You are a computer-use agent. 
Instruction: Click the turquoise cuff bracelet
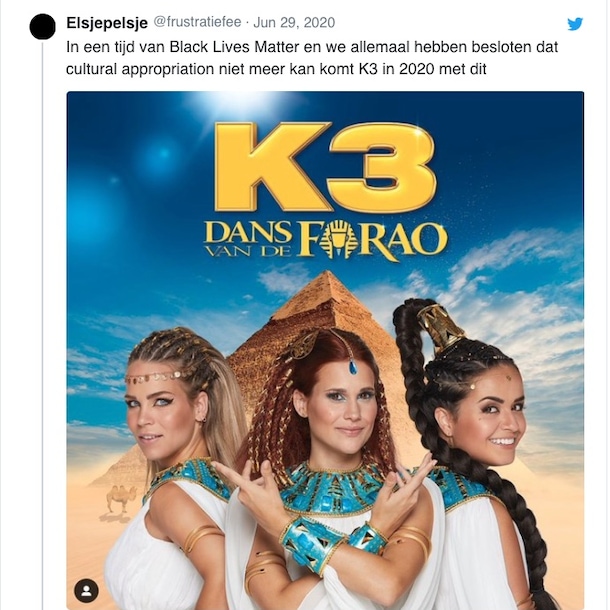312,544
